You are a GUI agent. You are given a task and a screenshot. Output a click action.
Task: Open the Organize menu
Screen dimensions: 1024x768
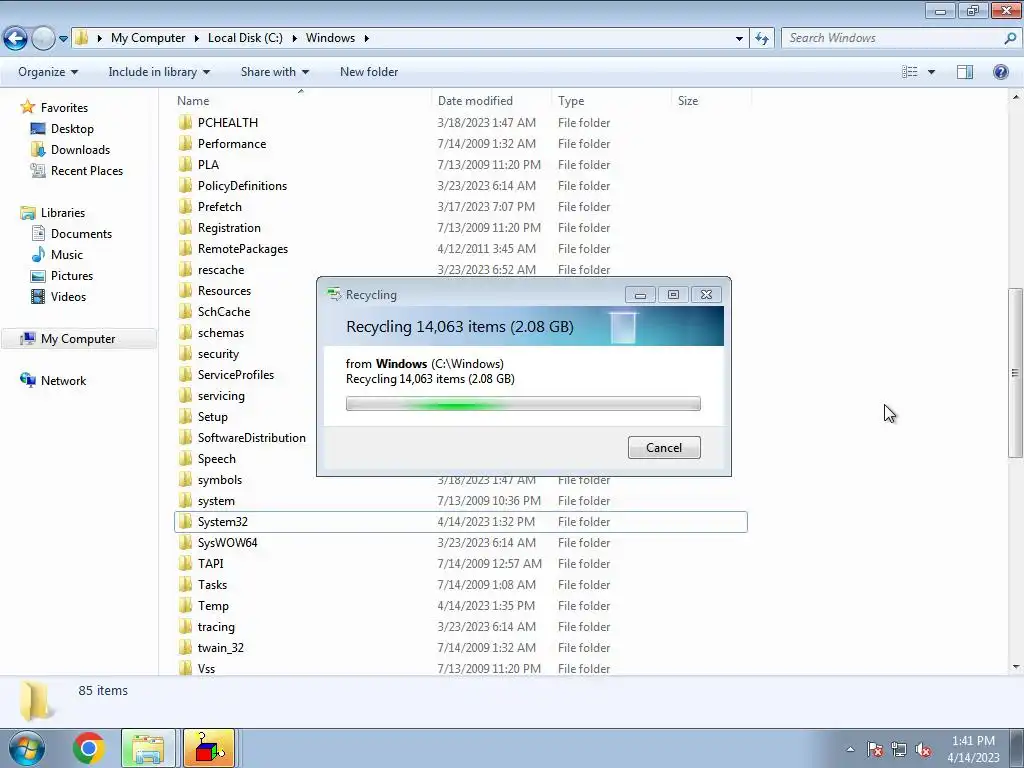[x=48, y=72]
